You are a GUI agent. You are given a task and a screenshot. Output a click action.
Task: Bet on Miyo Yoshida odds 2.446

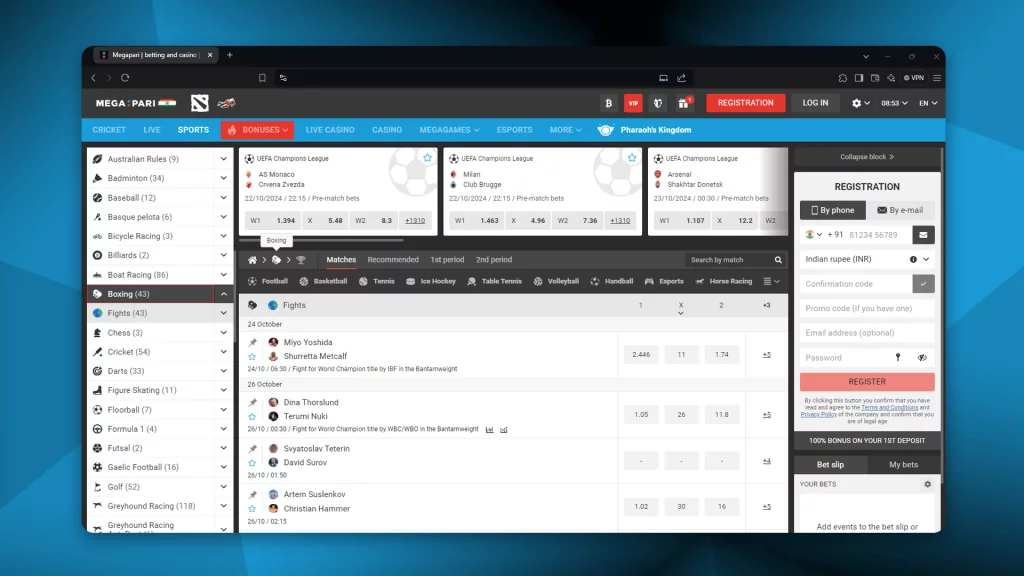(x=641, y=355)
